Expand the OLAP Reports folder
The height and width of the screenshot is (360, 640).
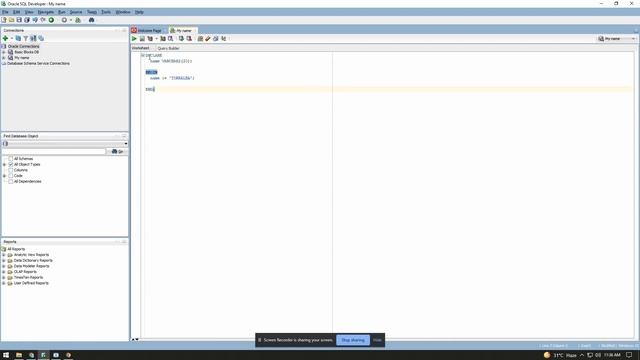click(x=4, y=272)
